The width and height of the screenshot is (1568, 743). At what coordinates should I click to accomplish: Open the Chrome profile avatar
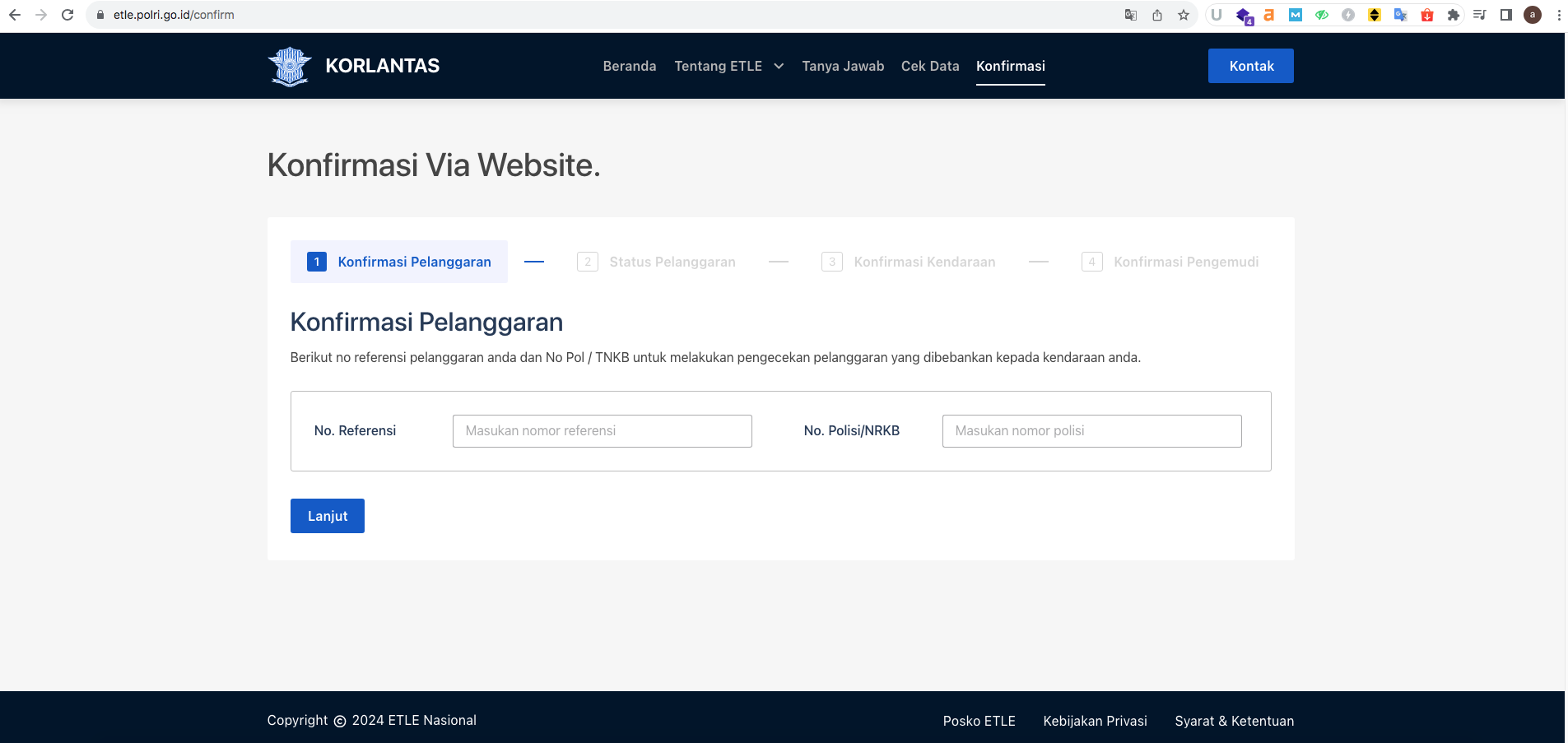tap(1533, 15)
